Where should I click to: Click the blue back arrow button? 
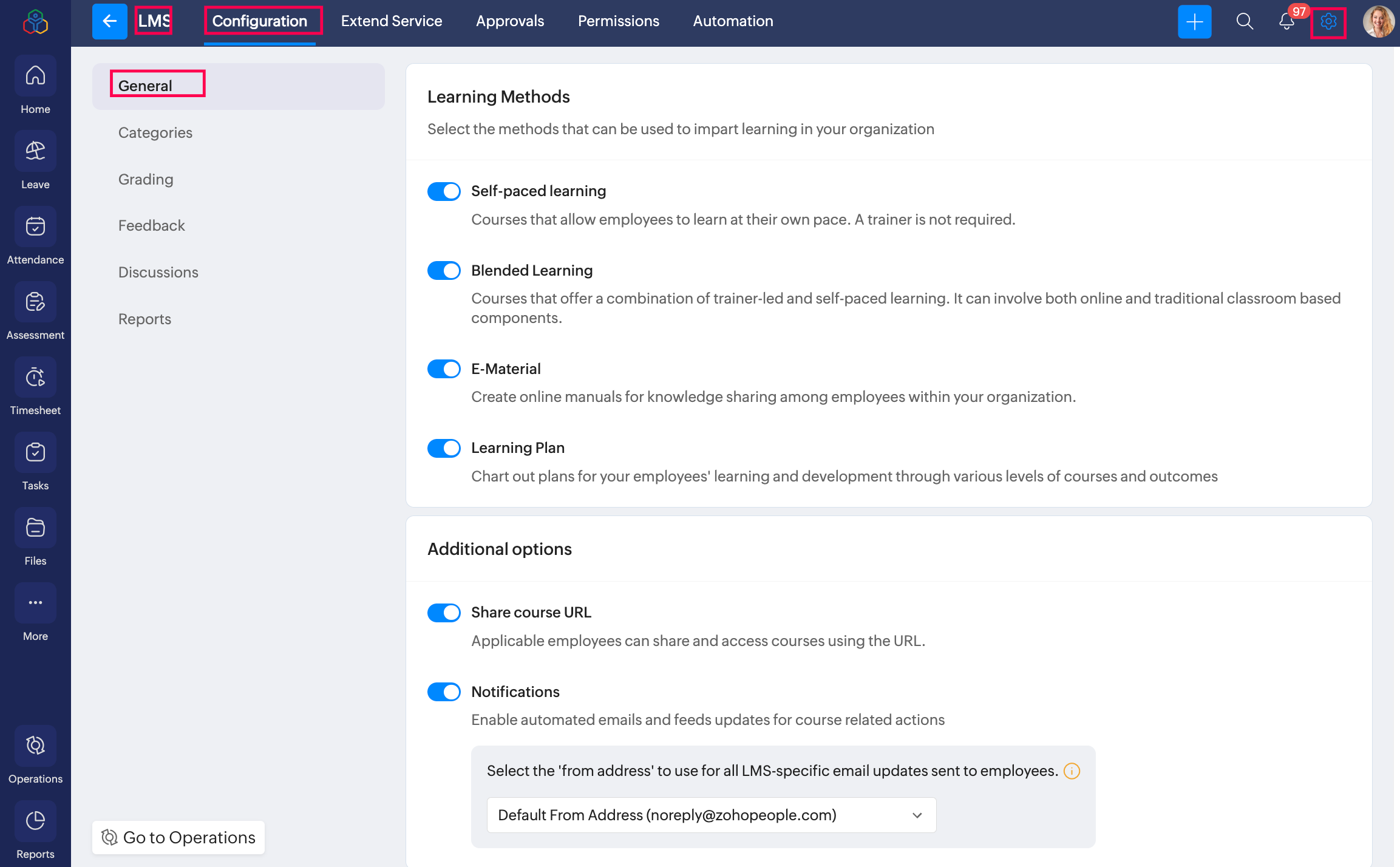click(x=109, y=21)
